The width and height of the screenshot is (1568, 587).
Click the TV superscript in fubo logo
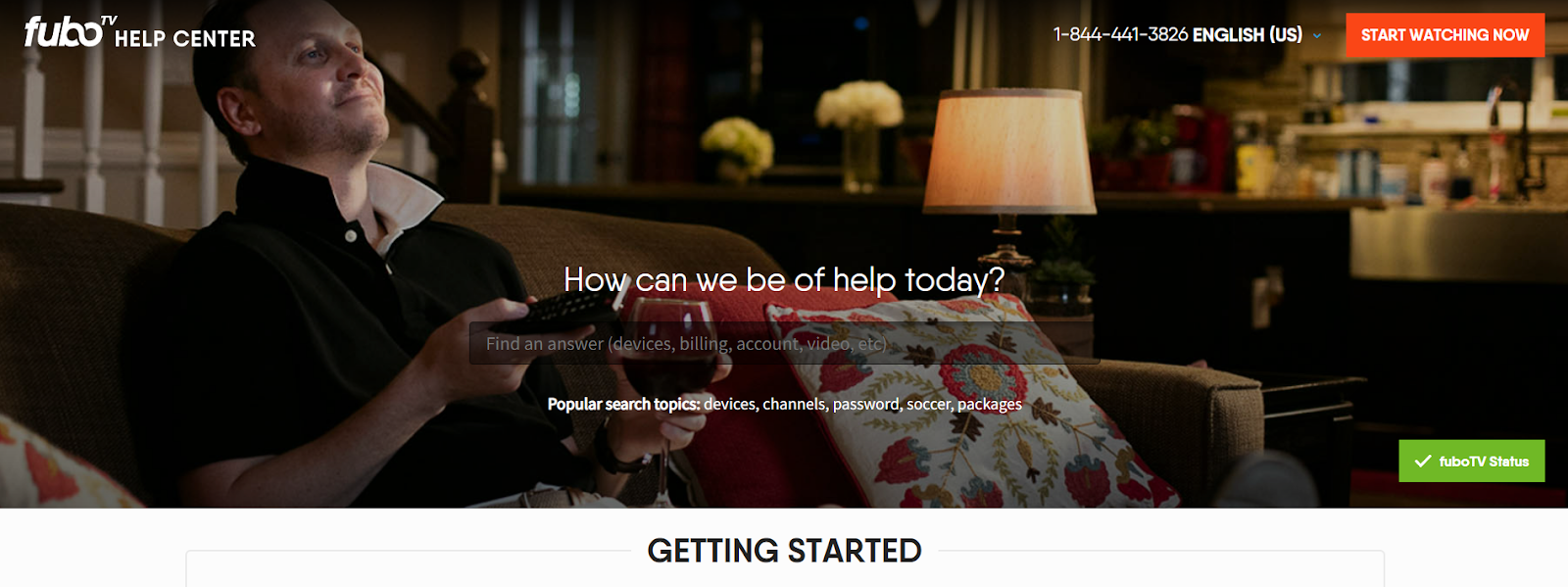click(x=109, y=20)
